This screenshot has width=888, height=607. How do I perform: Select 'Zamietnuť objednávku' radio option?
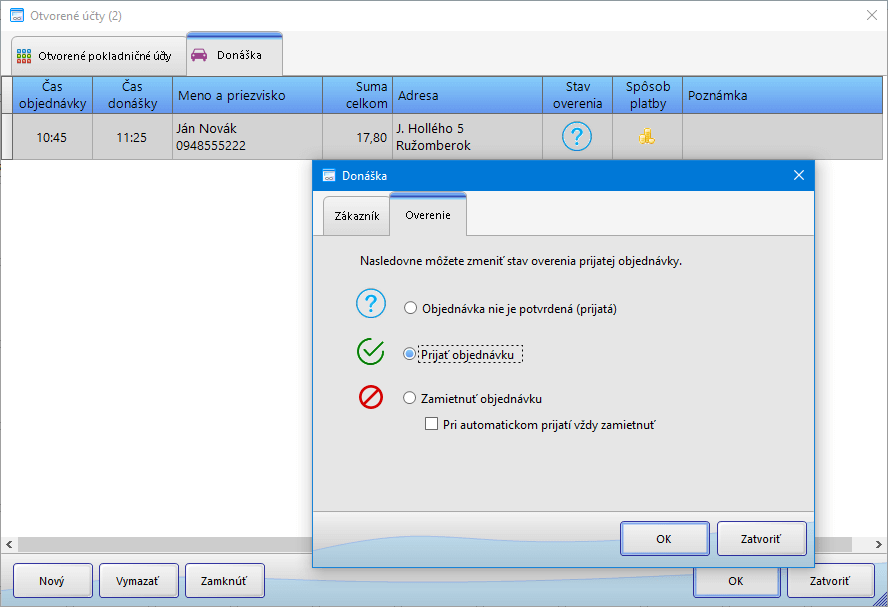click(410, 398)
